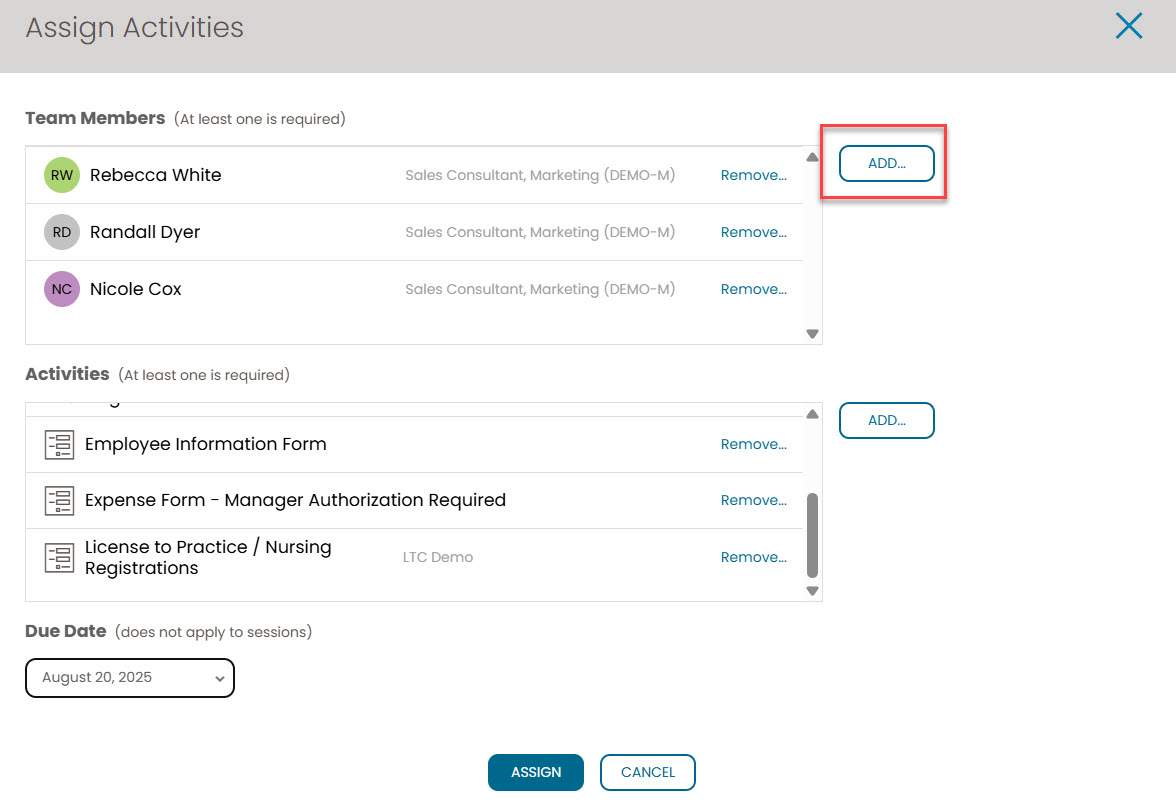Click the Activities list down arrow

(x=812, y=591)
